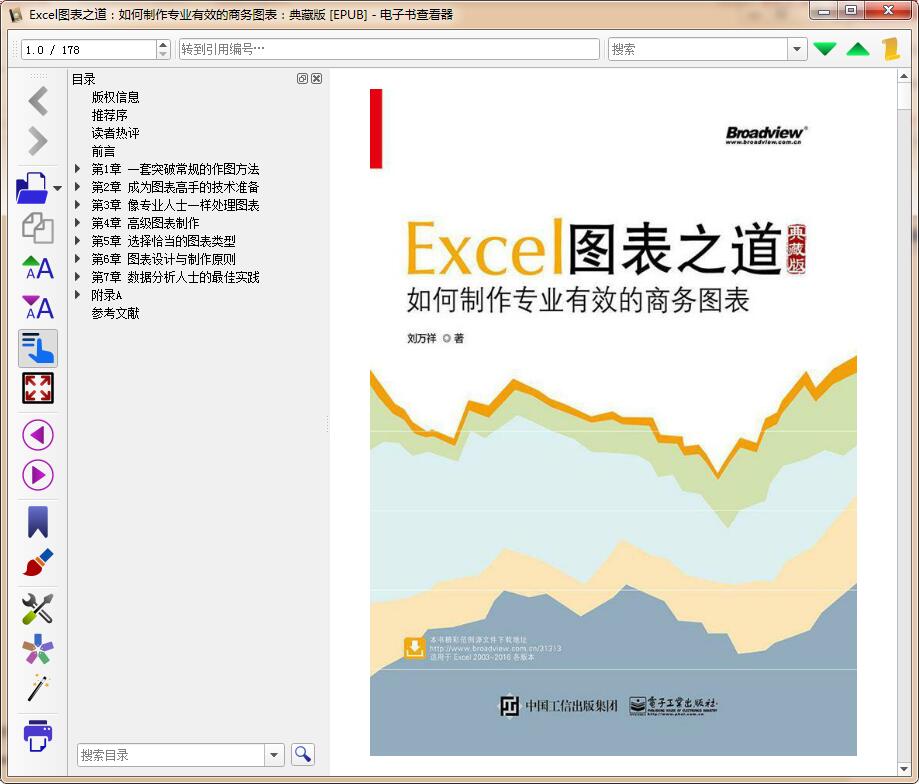
Task: Expand the 附录A entry arrow
Action: click(x=78, y=295)
